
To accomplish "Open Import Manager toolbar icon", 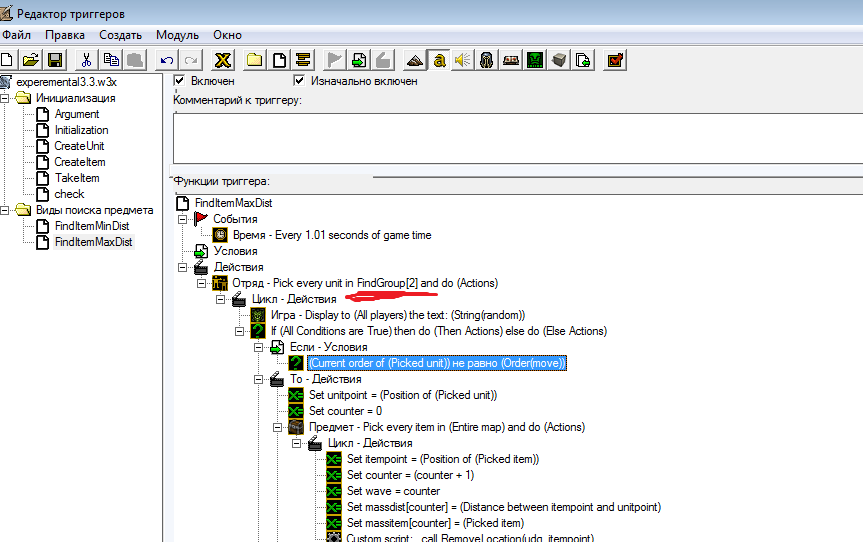I will coord(583,60).
